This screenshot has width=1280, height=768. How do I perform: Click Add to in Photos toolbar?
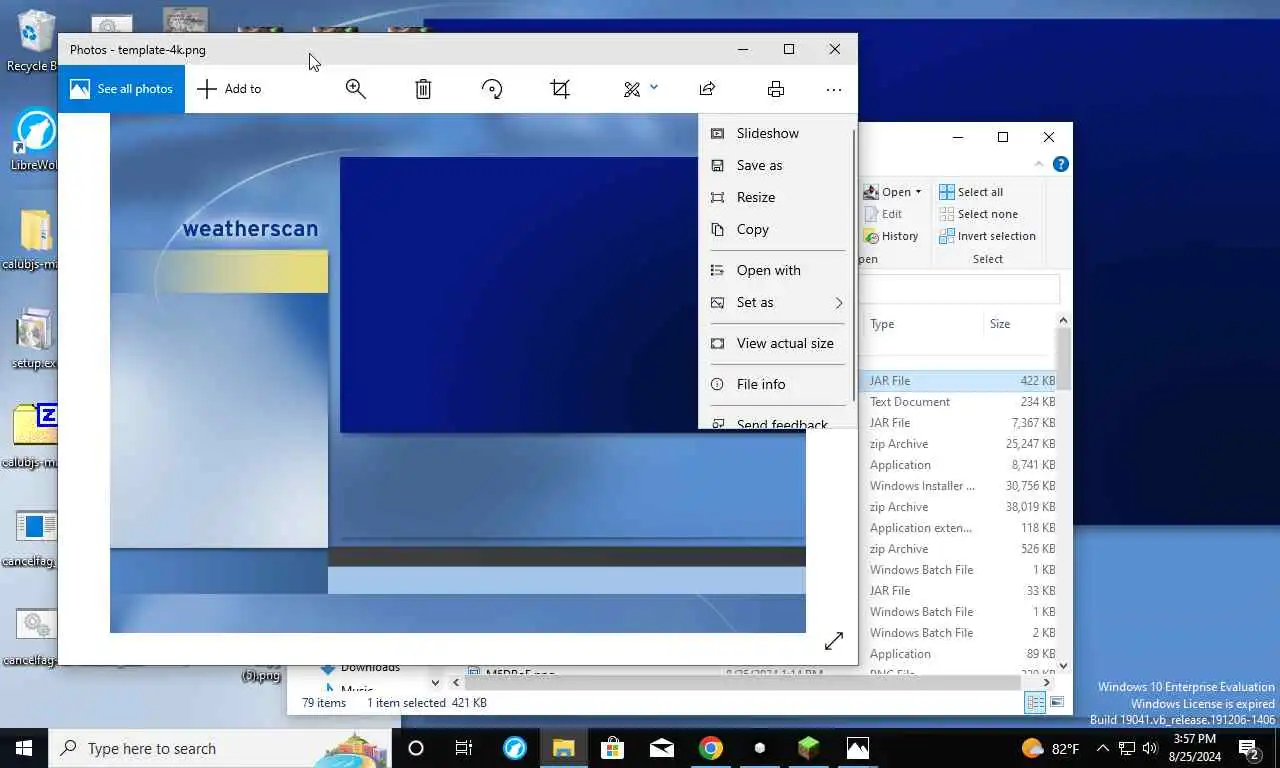click(x=229, y=89)
